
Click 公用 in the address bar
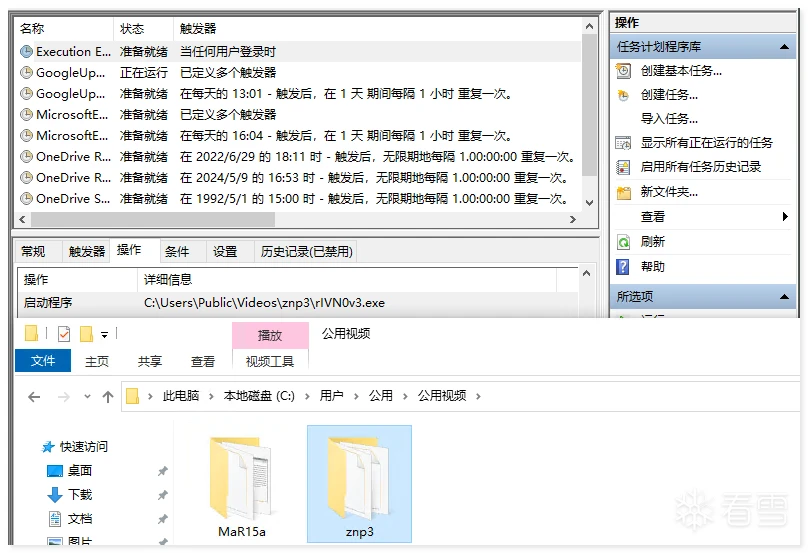(381, 396)
